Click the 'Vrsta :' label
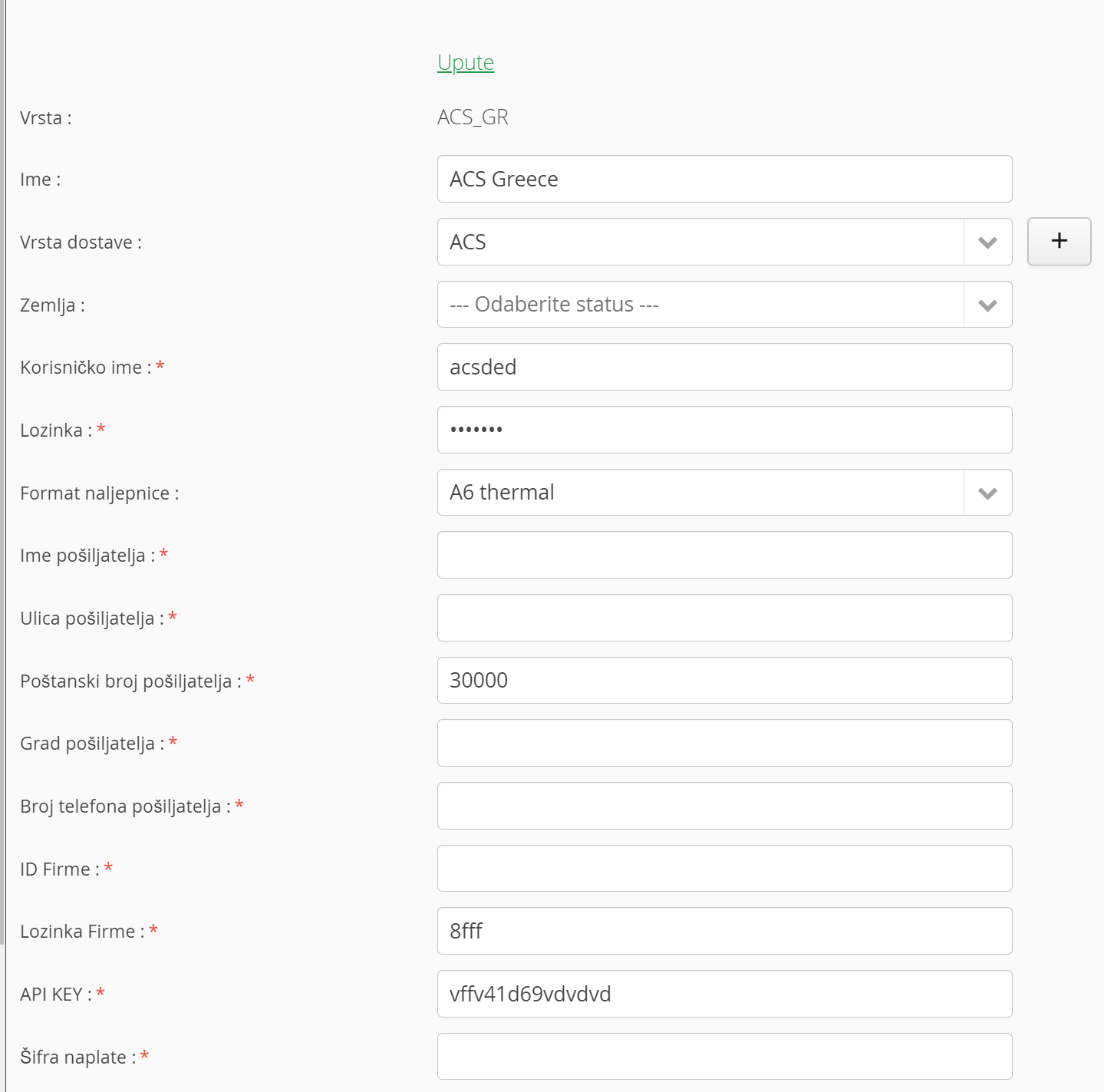 pyautogui.click(x=46, y=118)
